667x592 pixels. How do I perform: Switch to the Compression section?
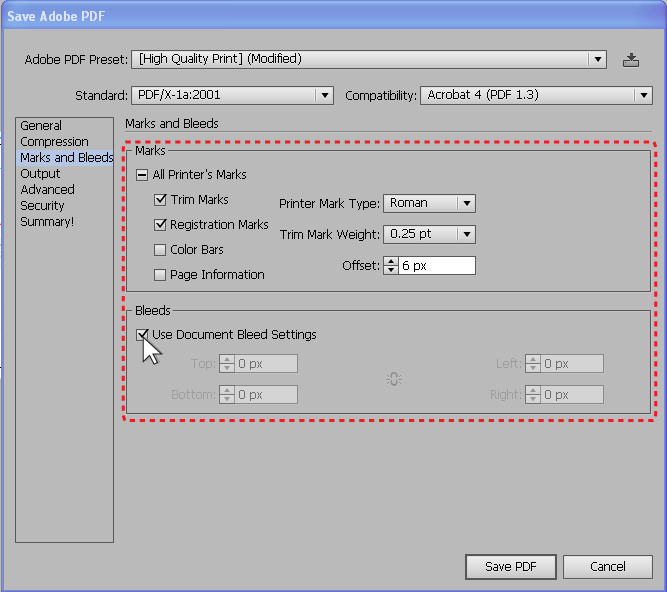(x=54, y=142)
